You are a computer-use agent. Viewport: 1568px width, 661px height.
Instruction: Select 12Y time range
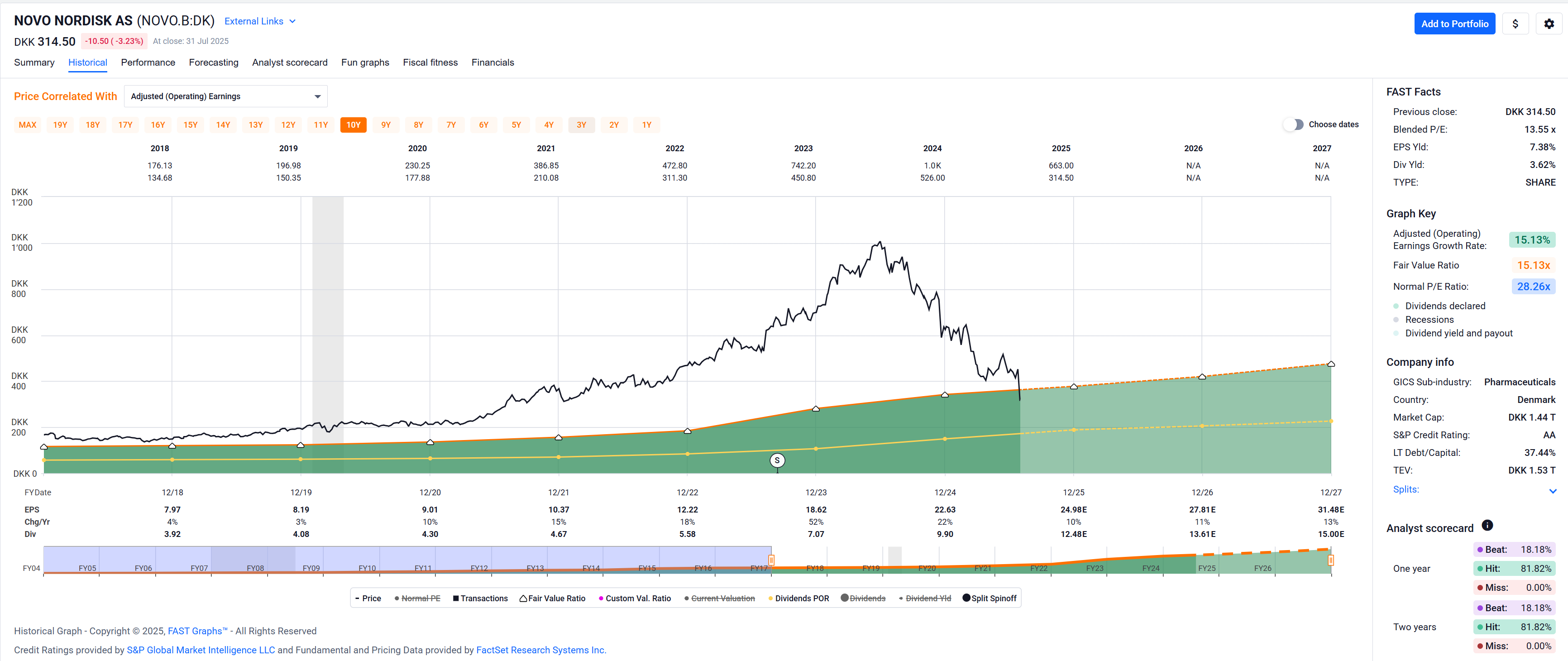[x=288, y=125]
